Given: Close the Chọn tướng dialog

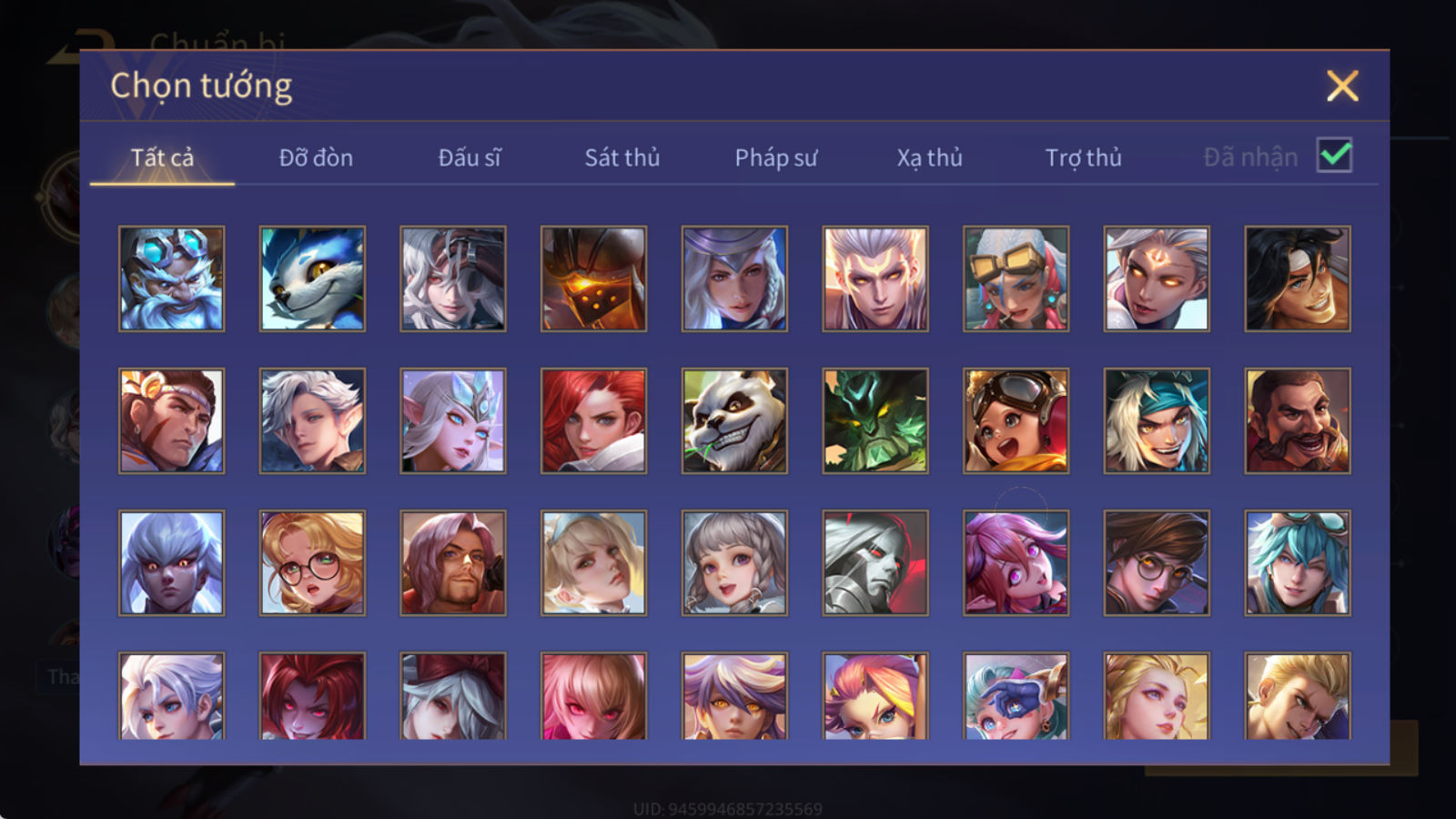Looking at the screenshot, I should pyautogui.click(x=1342, y=86).
